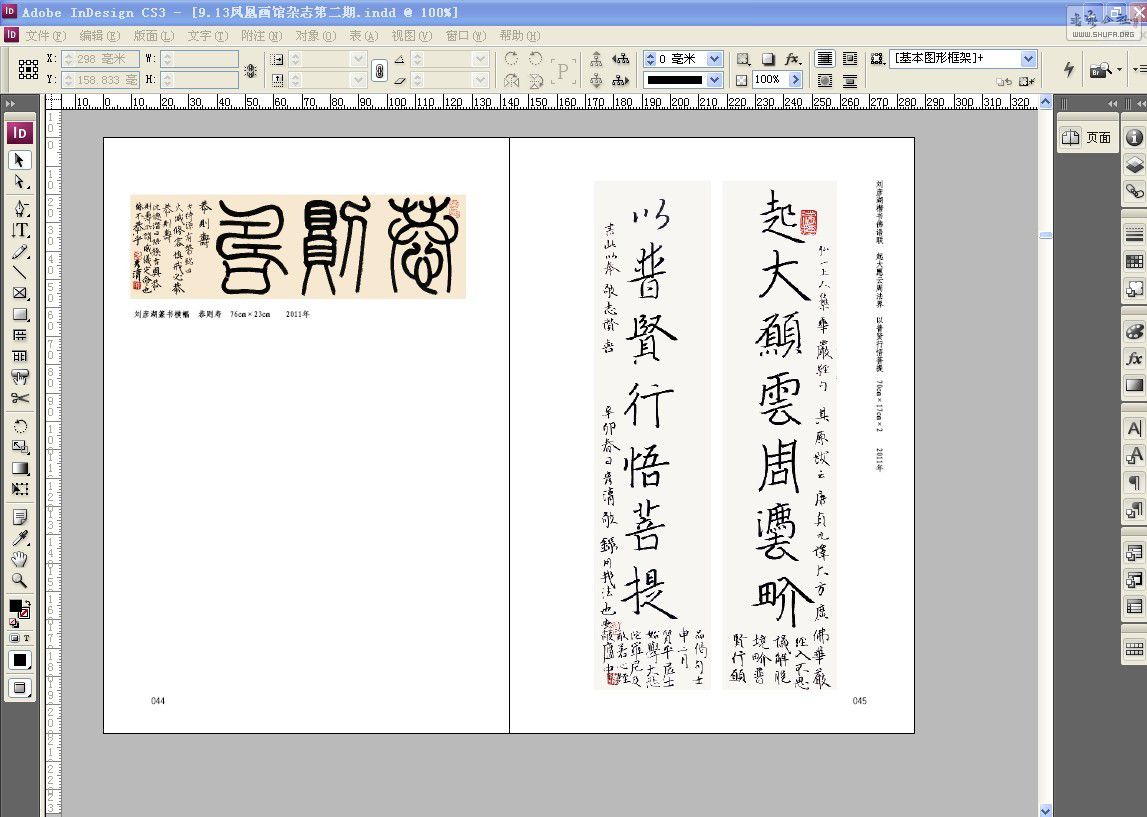Open the Paragraph Styles panel icon
Image resolution: width=1147 pixels, height=817 pixels.
click(1135, 510)
